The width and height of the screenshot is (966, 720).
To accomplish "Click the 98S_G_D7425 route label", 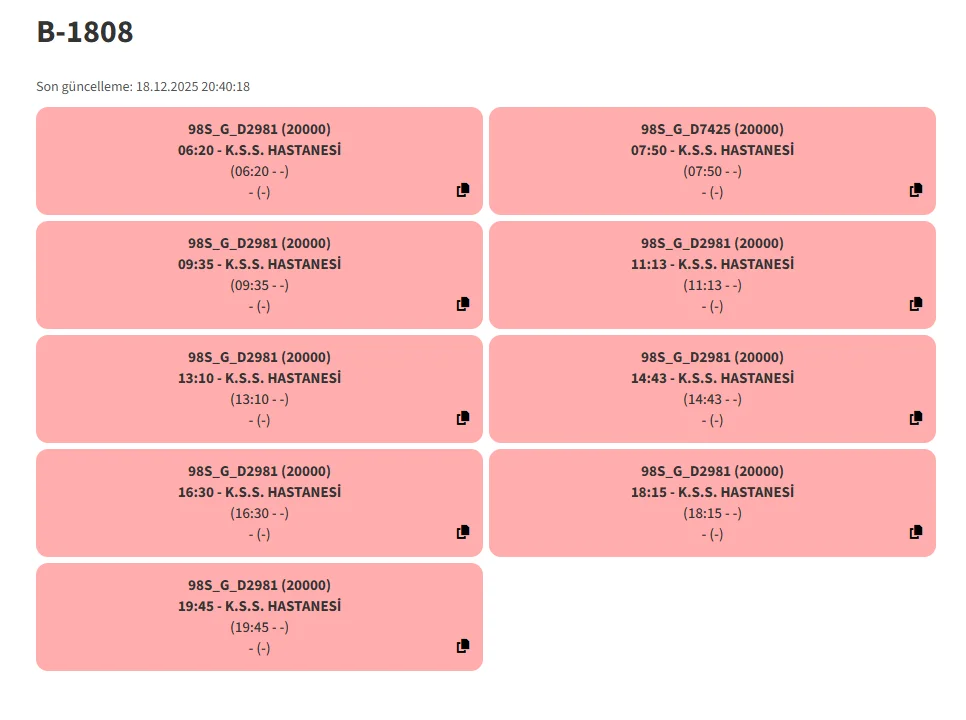I will coord(712,129).
